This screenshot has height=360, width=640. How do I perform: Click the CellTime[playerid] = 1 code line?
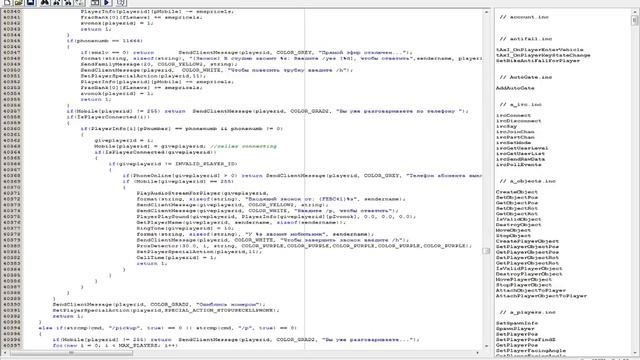[176, 258]
